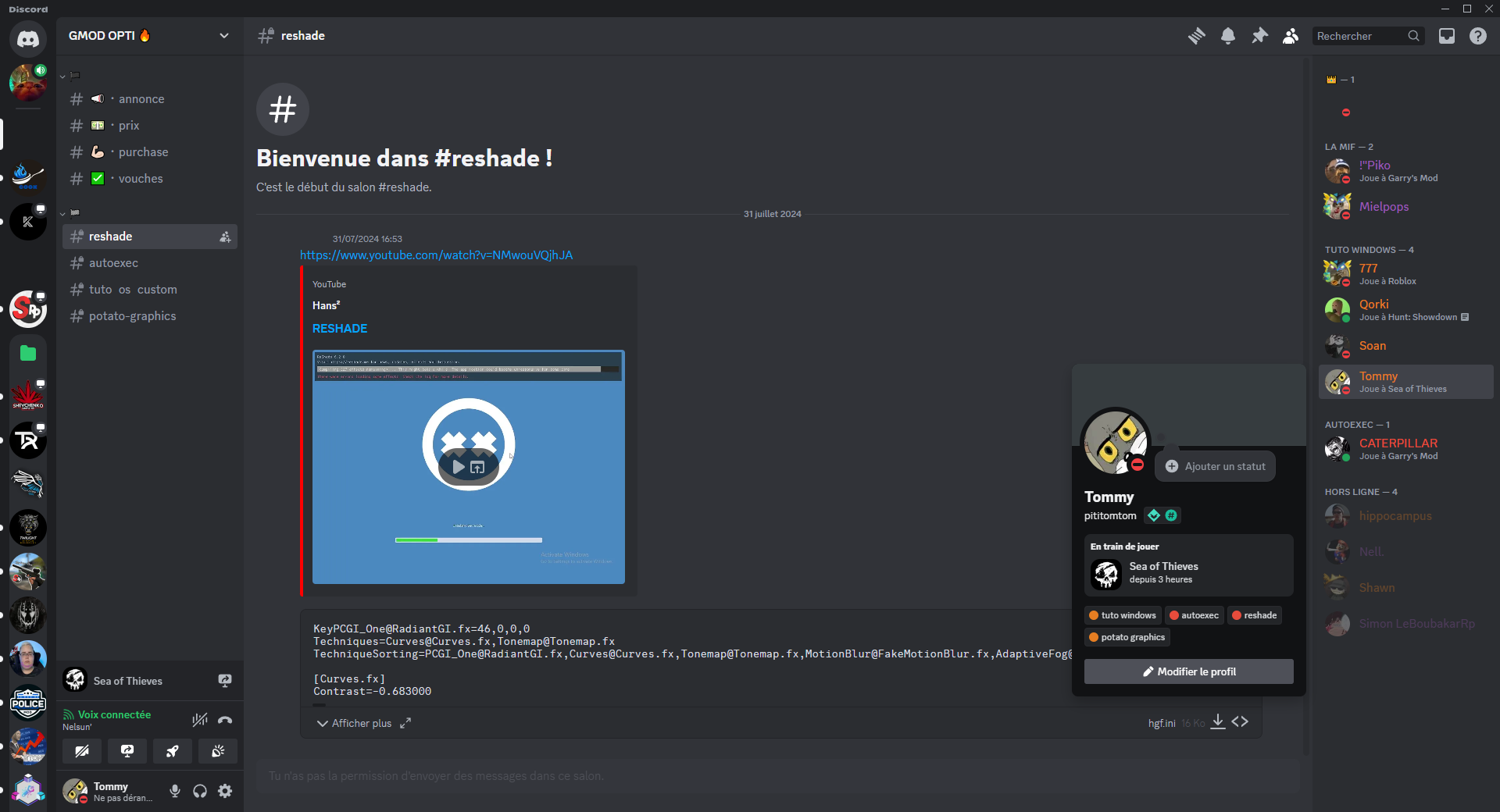1500x812 pixels.
Task: Open the POLICE MOD server icon
Action: pos(28,703)
